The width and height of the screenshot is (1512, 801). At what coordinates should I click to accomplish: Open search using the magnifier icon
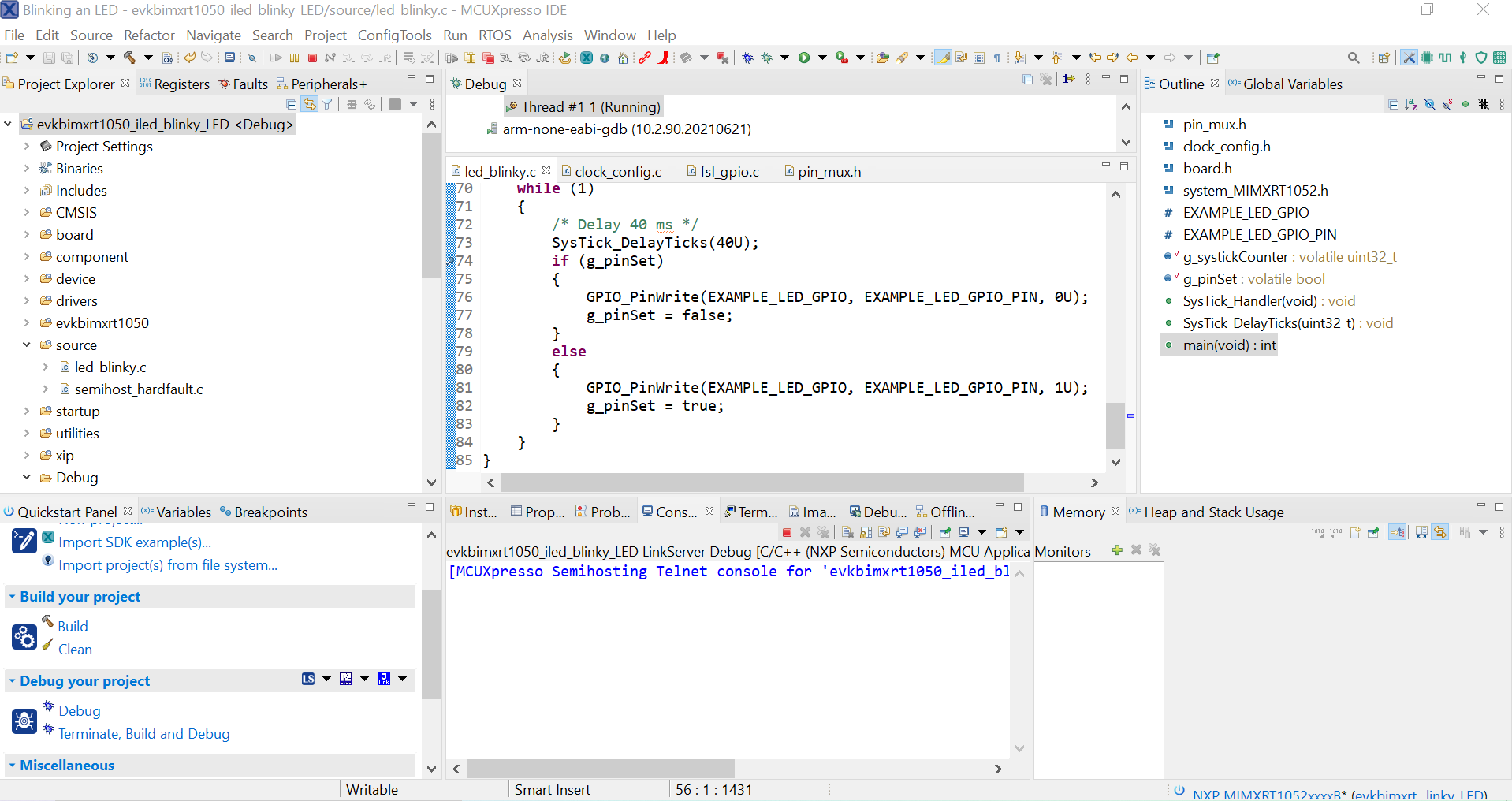(x=1354, y=58)
